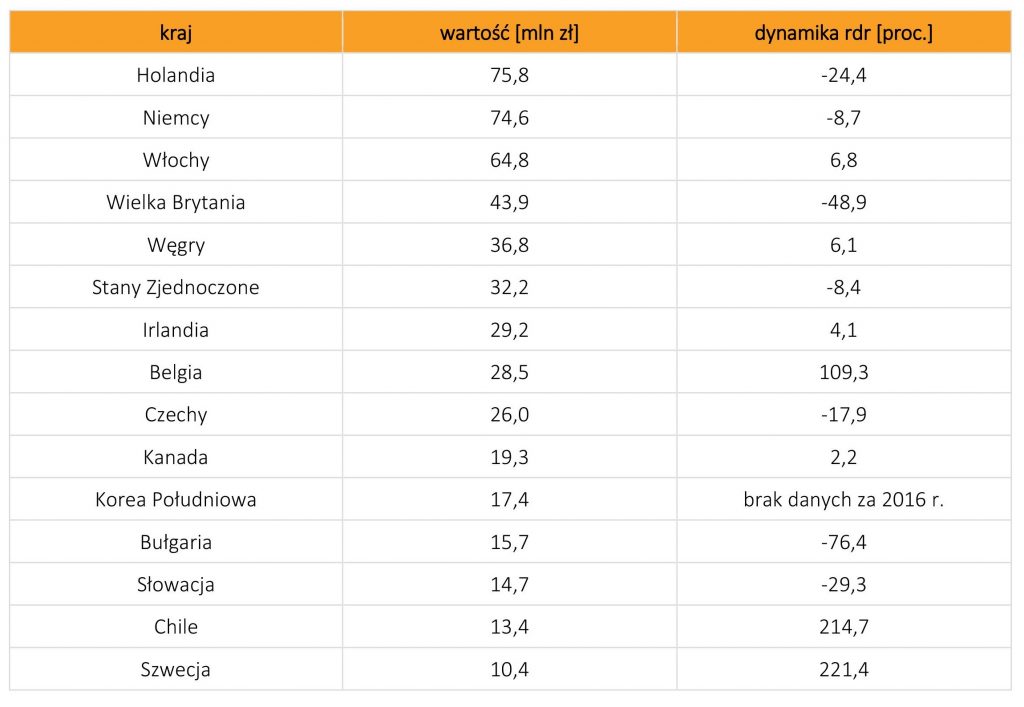Viewport: 1024px width, 707px height.
Task: Click Holandia's dynamics value -24,4
Action: 844,75
